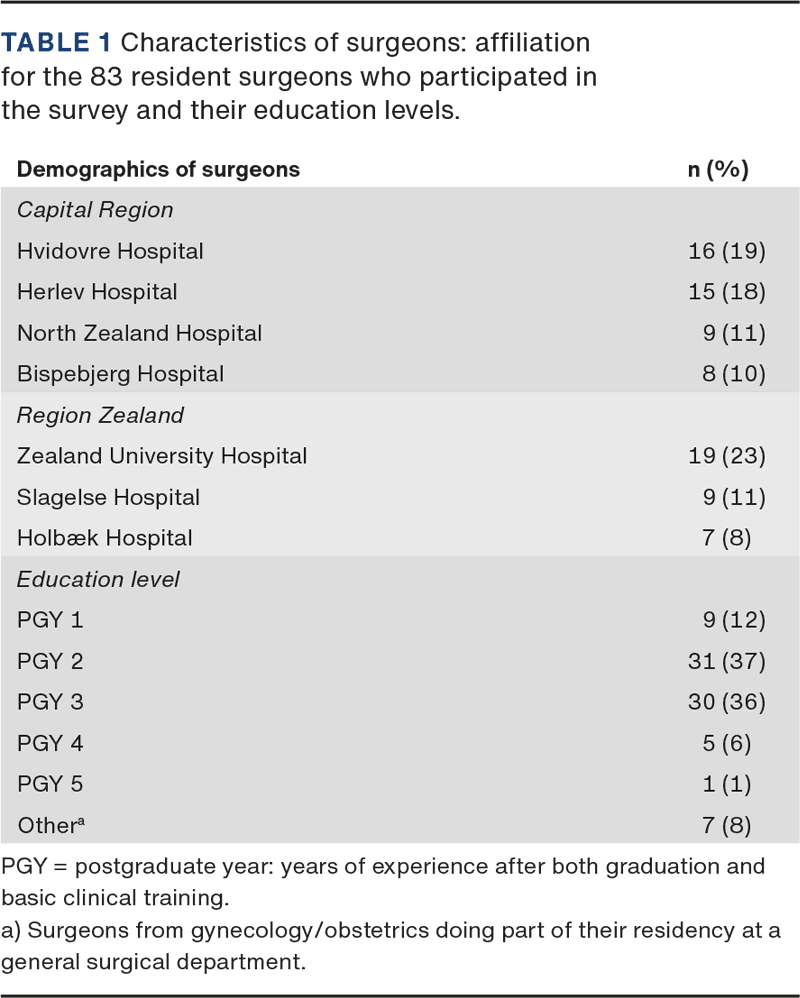Click the "Education level" section heading
The image size is (800, 998).
pos(98,579)
